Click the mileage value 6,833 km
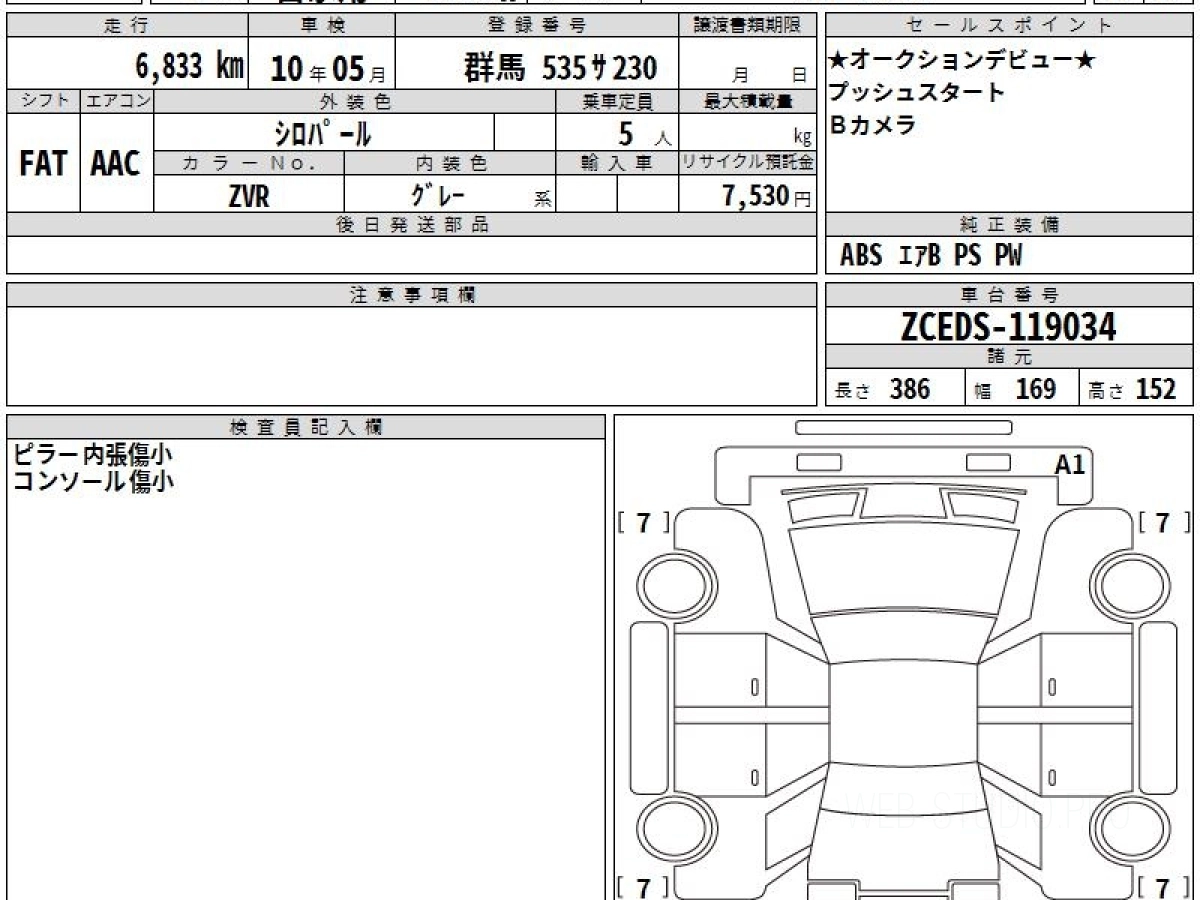1200x900 pixels. coord(189,67)
